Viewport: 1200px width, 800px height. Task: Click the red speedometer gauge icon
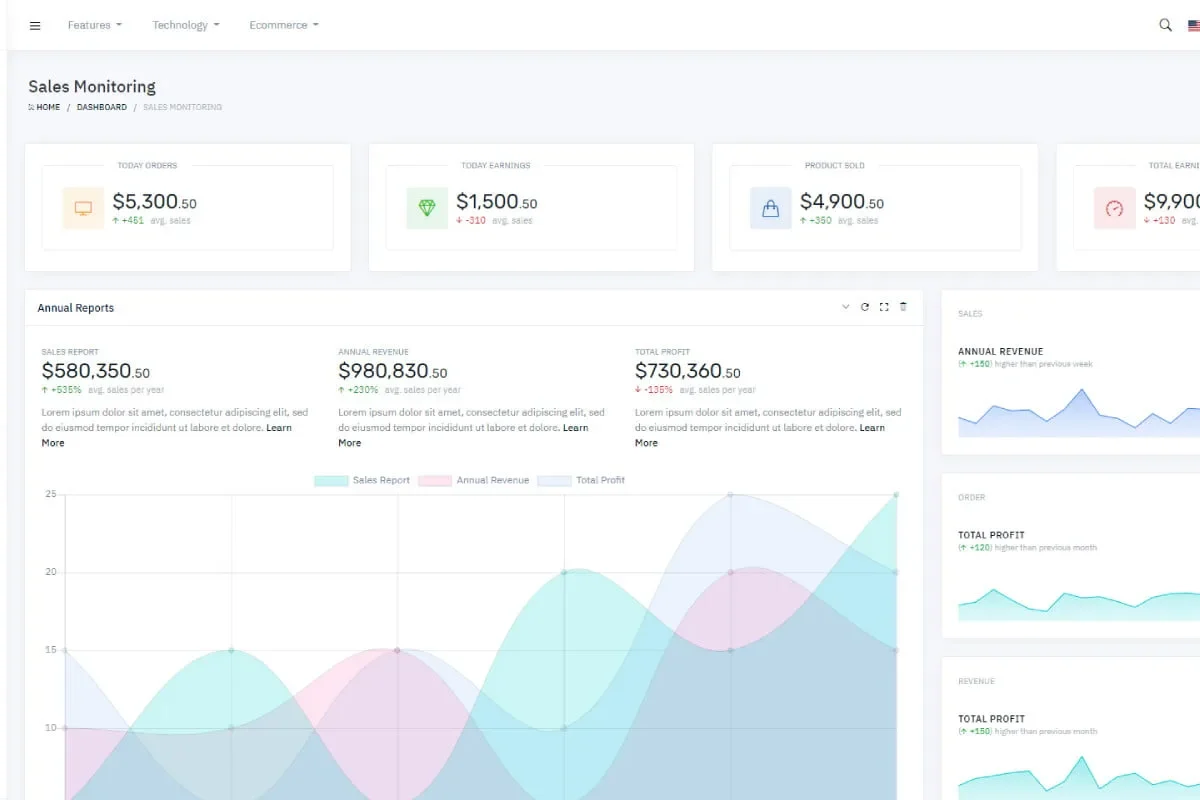pos(1115,208)
